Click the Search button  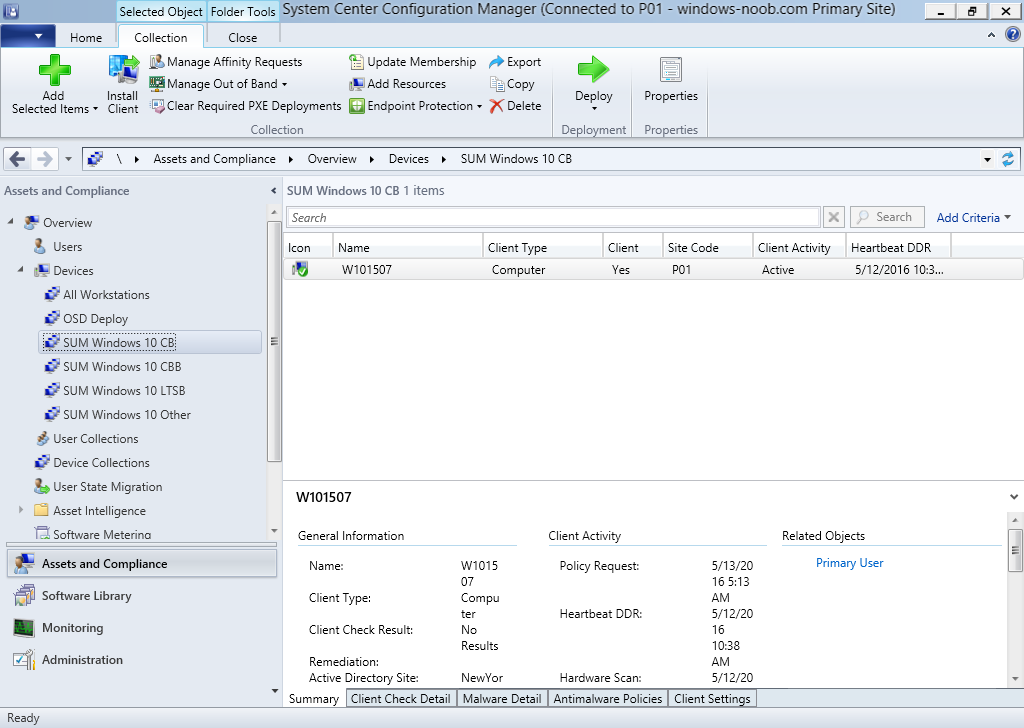[x=887, y=217]
